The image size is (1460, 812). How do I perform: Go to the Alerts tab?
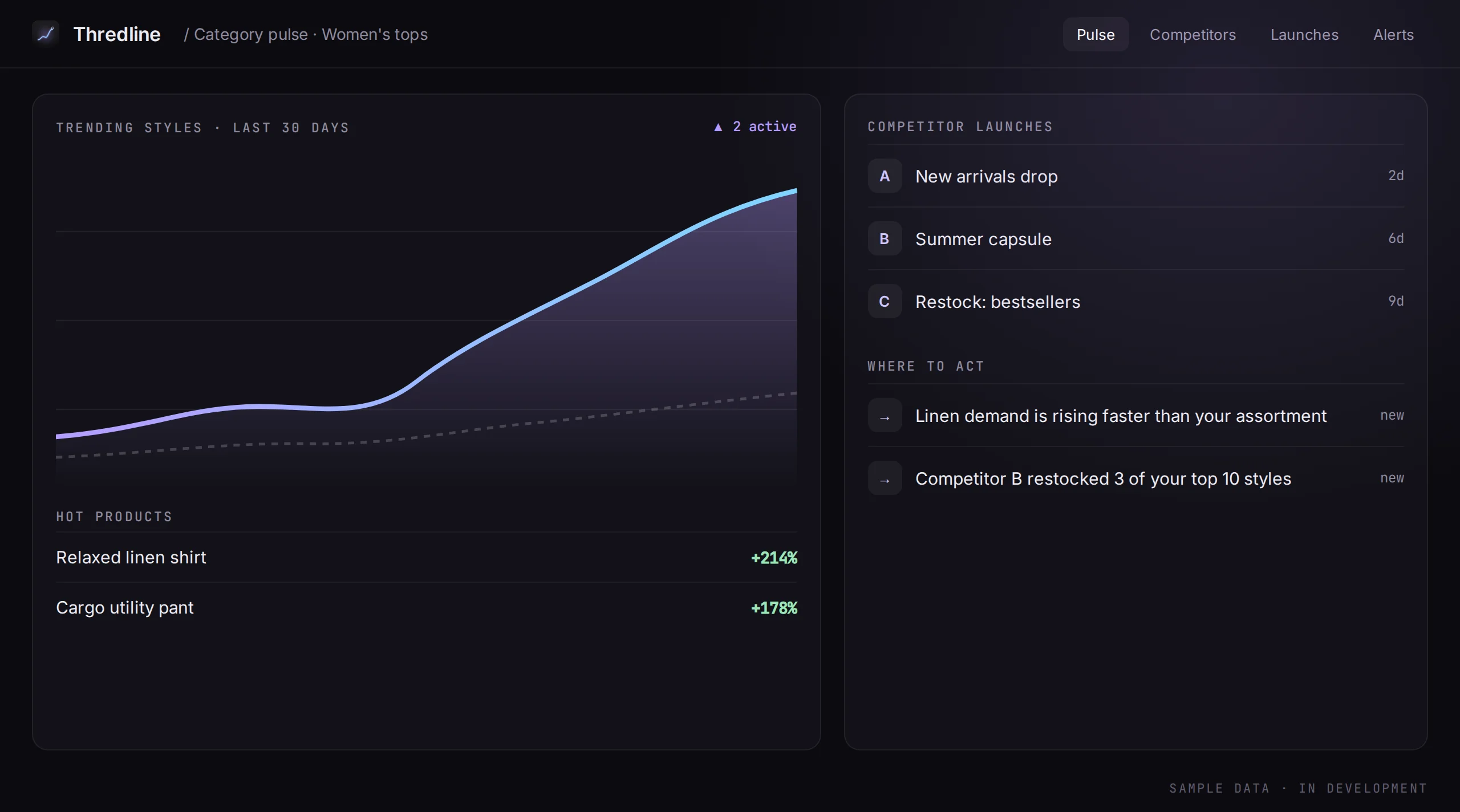(x=1393, y=34)
